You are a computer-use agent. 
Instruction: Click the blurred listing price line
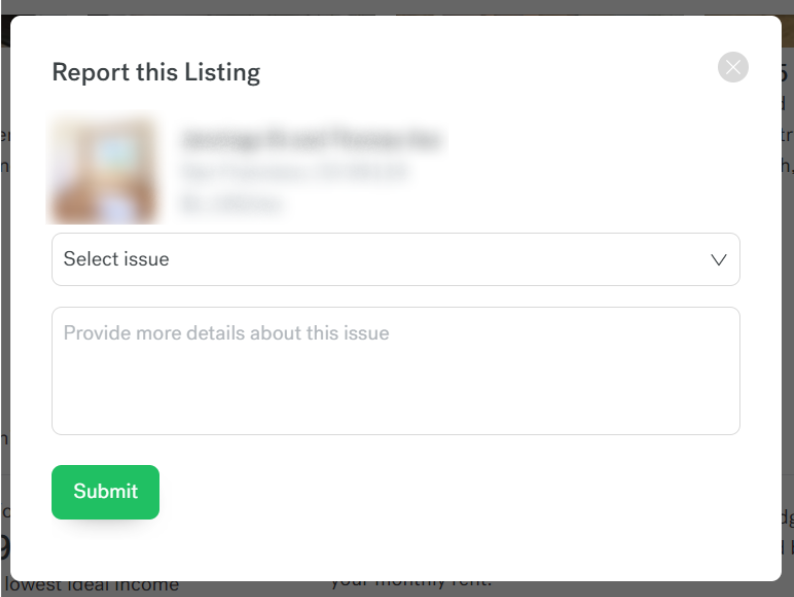[x=231, y=203]
